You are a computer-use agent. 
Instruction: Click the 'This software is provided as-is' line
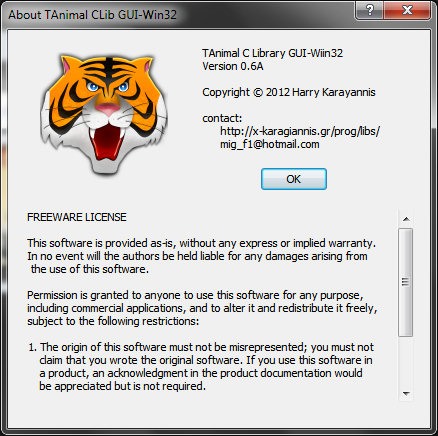(201, 243)
